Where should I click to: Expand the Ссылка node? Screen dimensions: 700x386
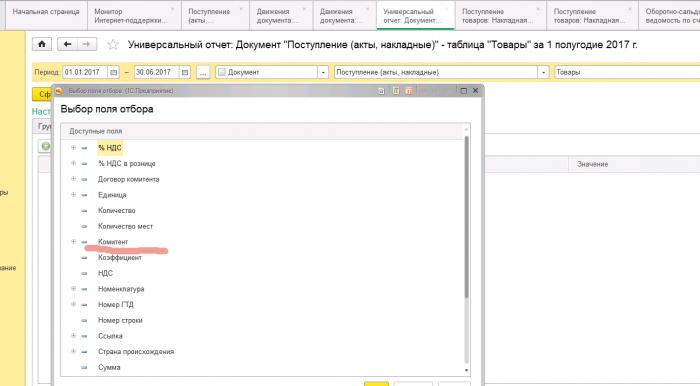click(73, 336)
